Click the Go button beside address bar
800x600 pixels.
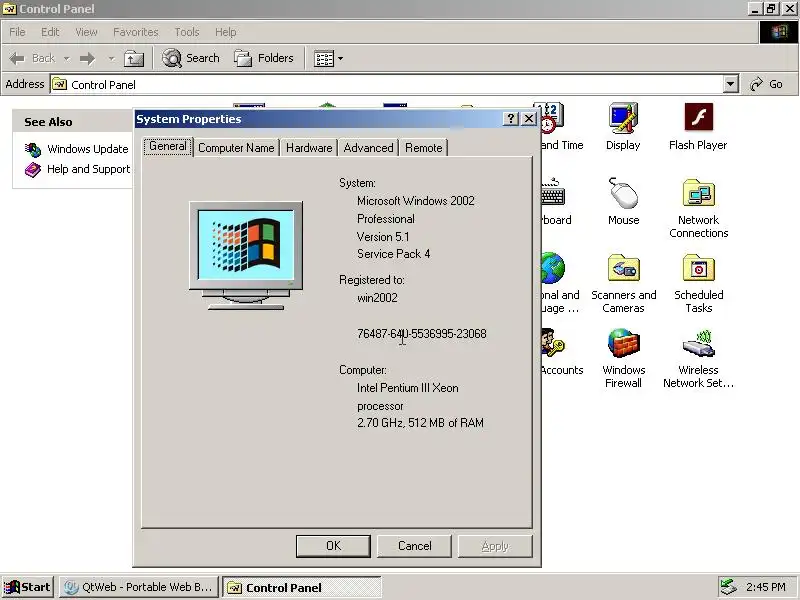(x=766, y=84)
